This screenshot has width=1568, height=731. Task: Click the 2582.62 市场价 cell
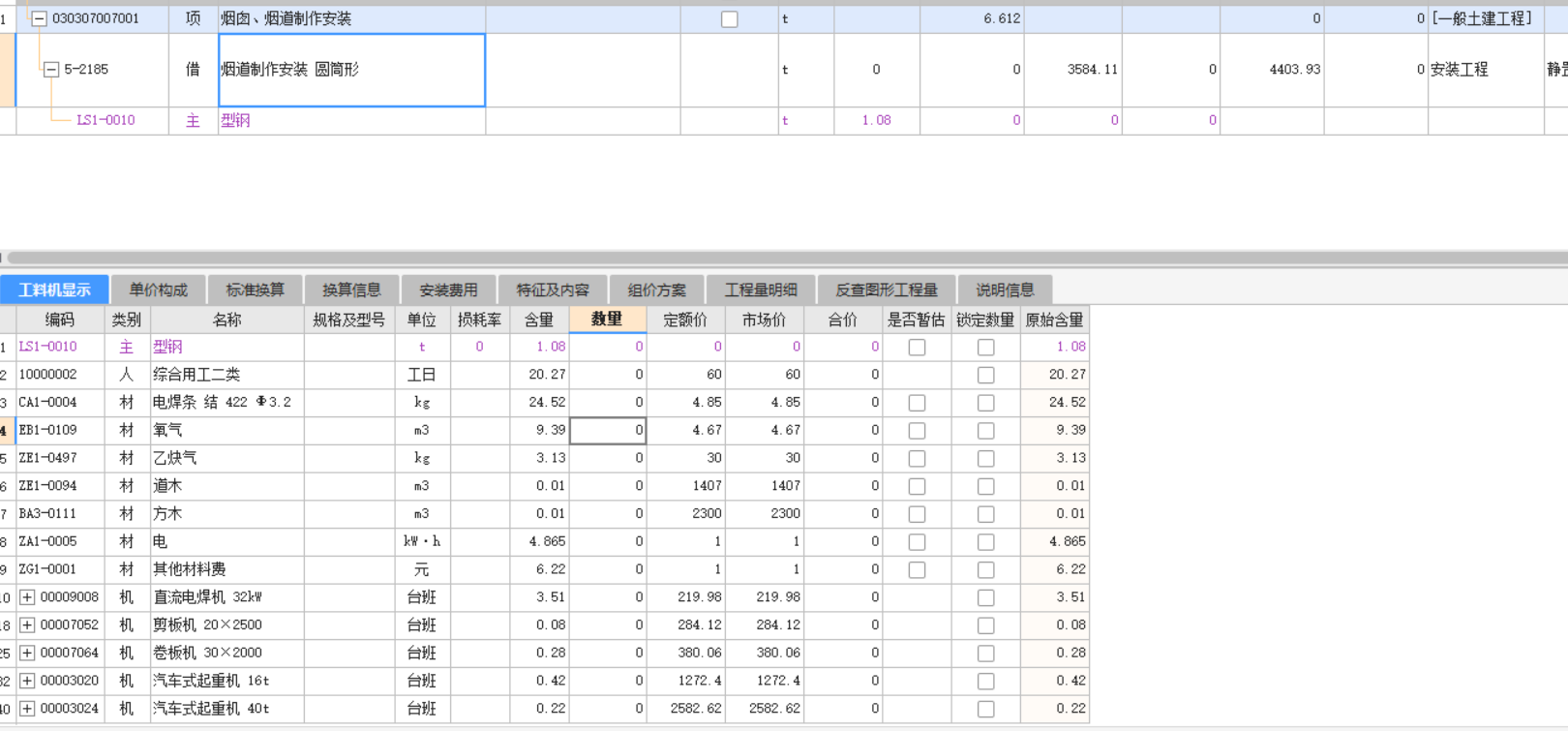pyautogui.click(x=765, y=709)
